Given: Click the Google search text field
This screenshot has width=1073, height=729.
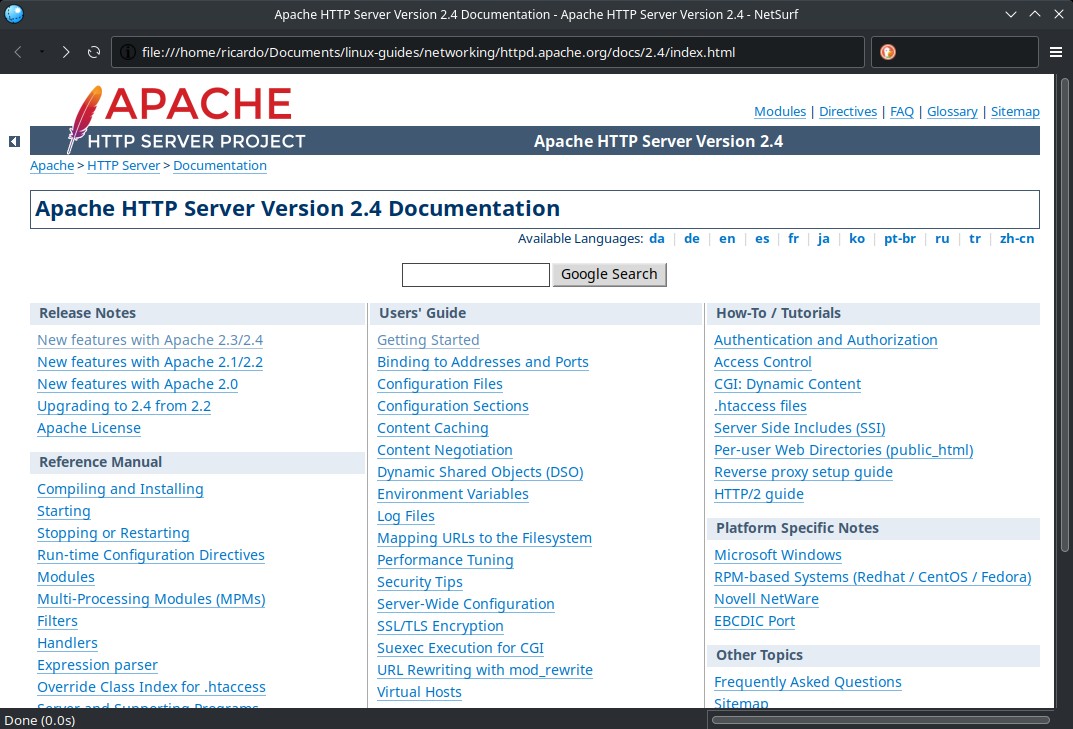Looking at the screenshot, I should 476,274.
